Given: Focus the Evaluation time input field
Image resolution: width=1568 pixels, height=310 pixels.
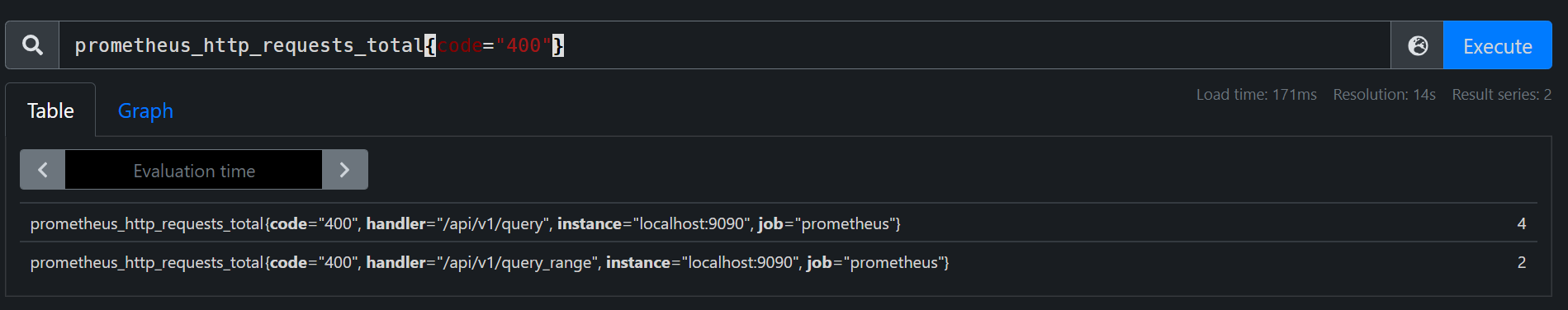Looking at the screenshot, I should pos(193,170).
